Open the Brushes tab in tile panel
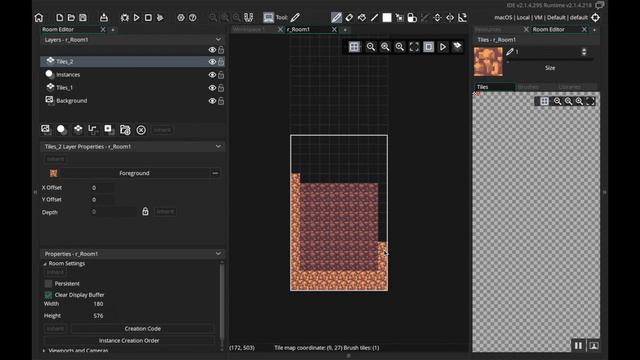The image size is (640, 360). (x=528, y=87)
